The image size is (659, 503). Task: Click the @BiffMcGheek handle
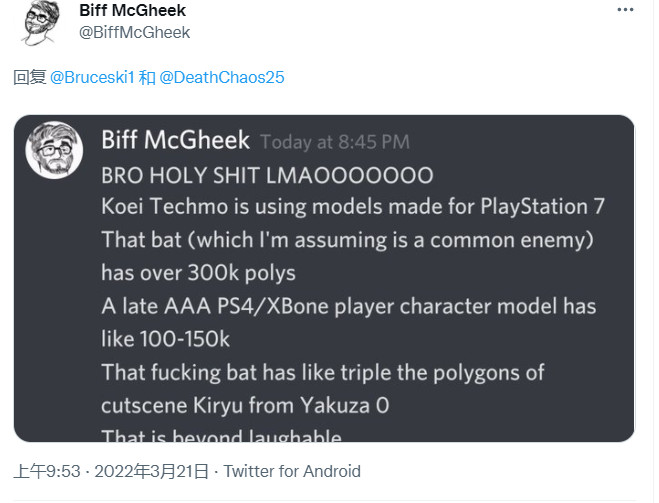134,32
